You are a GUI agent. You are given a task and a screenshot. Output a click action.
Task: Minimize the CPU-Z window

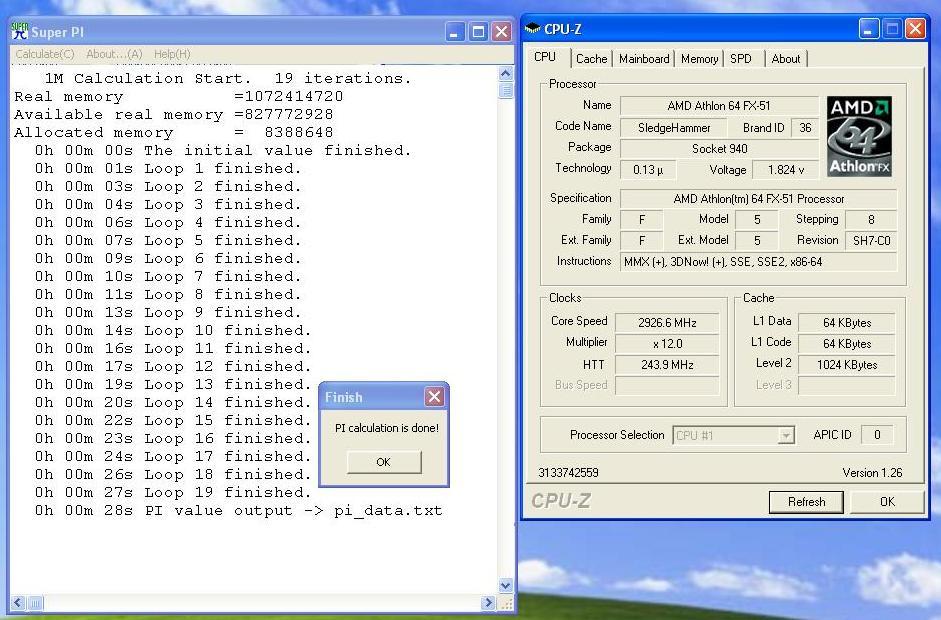tap(868, 28)
